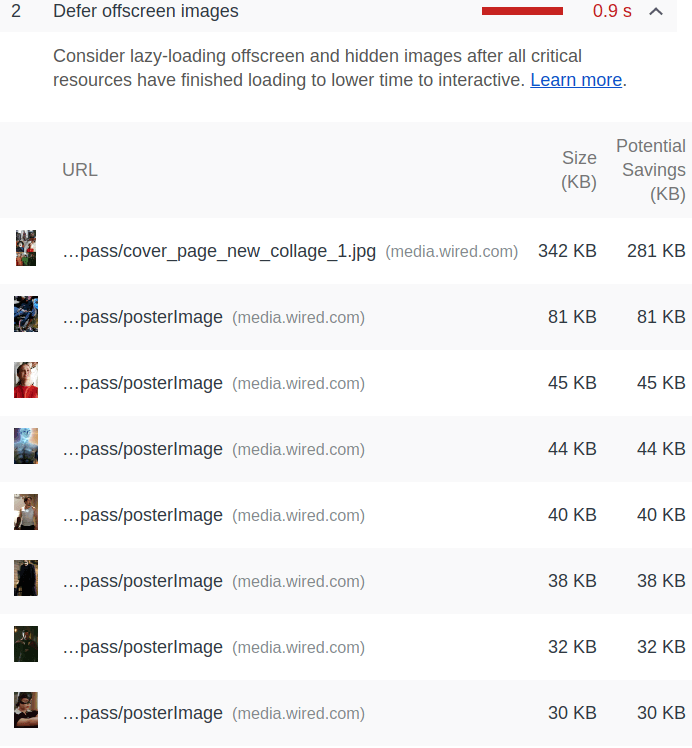Open the posterImage URL sized 44 KB
This screenshot has width=692, height=748.
pyautogui.click(x=143, y=449)
